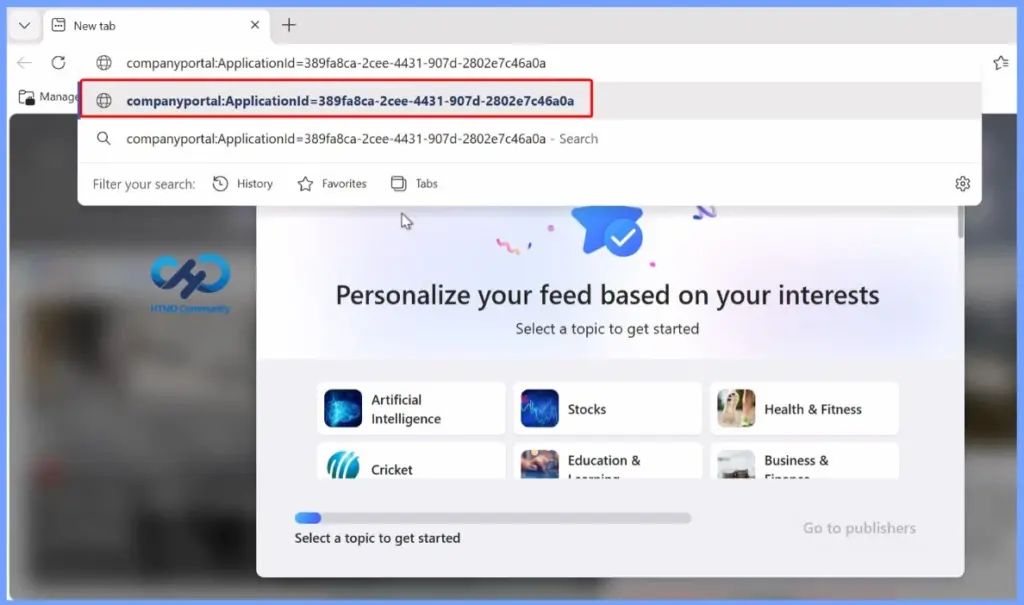Reload the page with refresh icon
Screen dimensions: 1024x605
(x=58, y=63)
